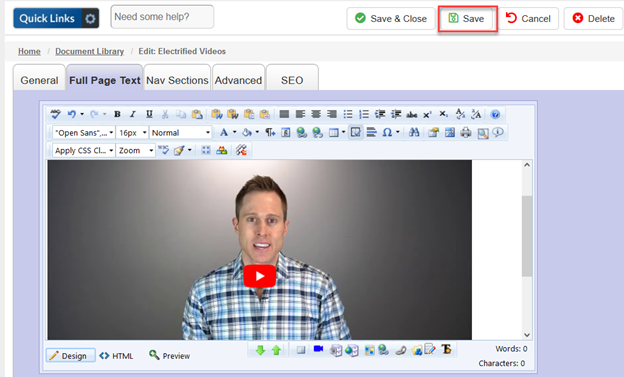Insert a special symbol with the omega icon

click(387, 133)
